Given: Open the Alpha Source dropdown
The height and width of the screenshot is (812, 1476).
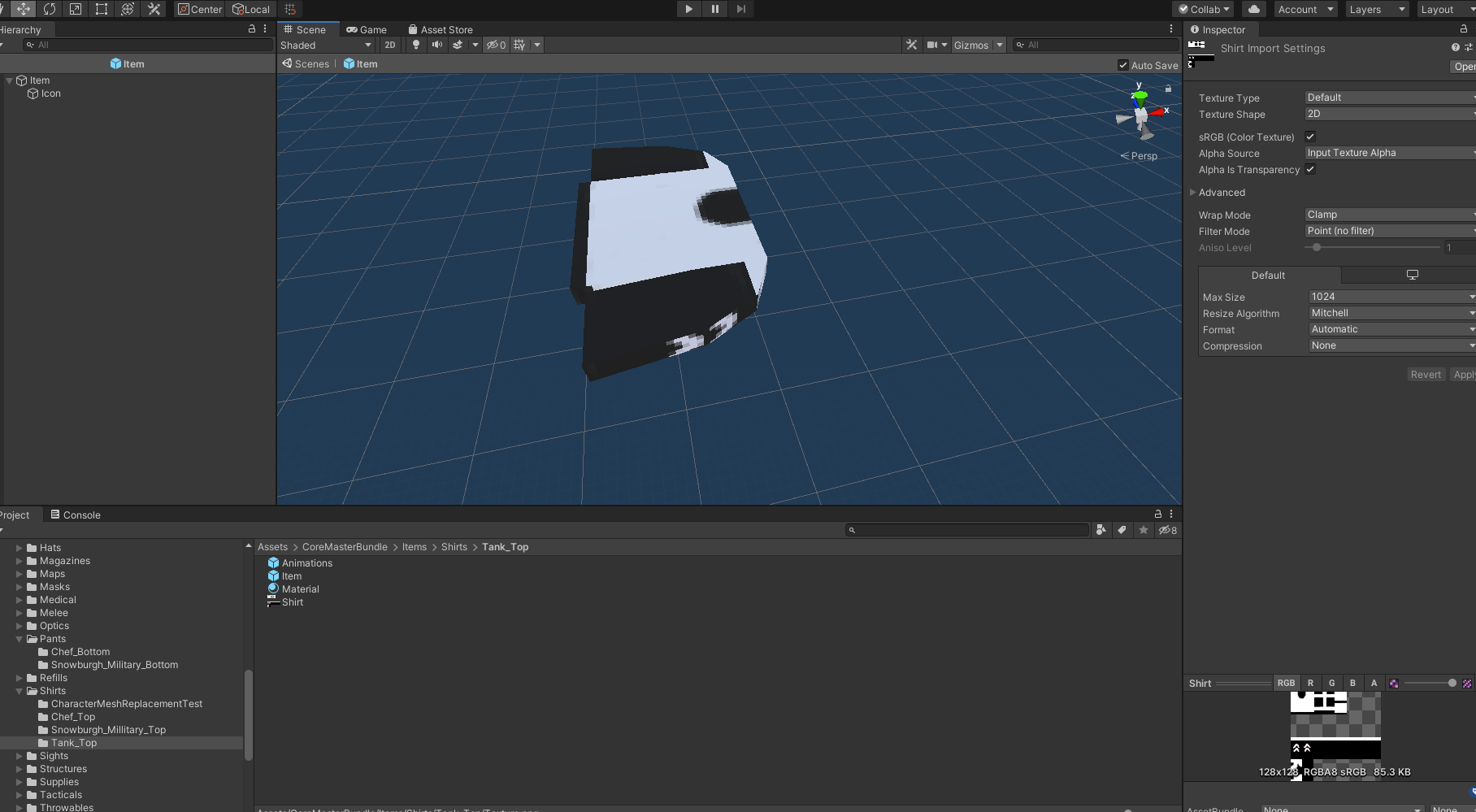Looking at the screenshot, I should pyautogui.click(x=1390, y=153).
